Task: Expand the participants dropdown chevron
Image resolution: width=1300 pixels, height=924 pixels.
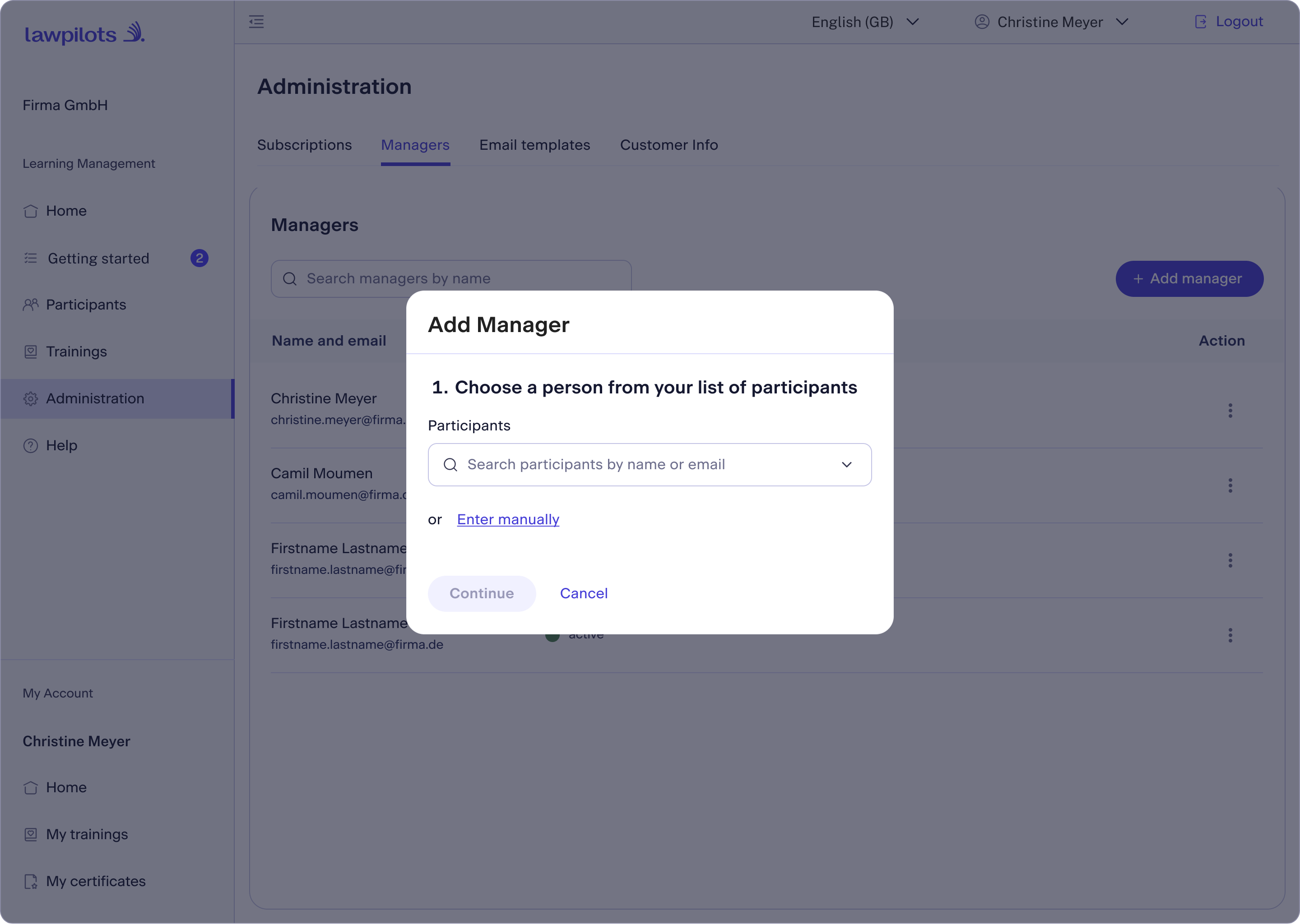Action: pos(846,465)
